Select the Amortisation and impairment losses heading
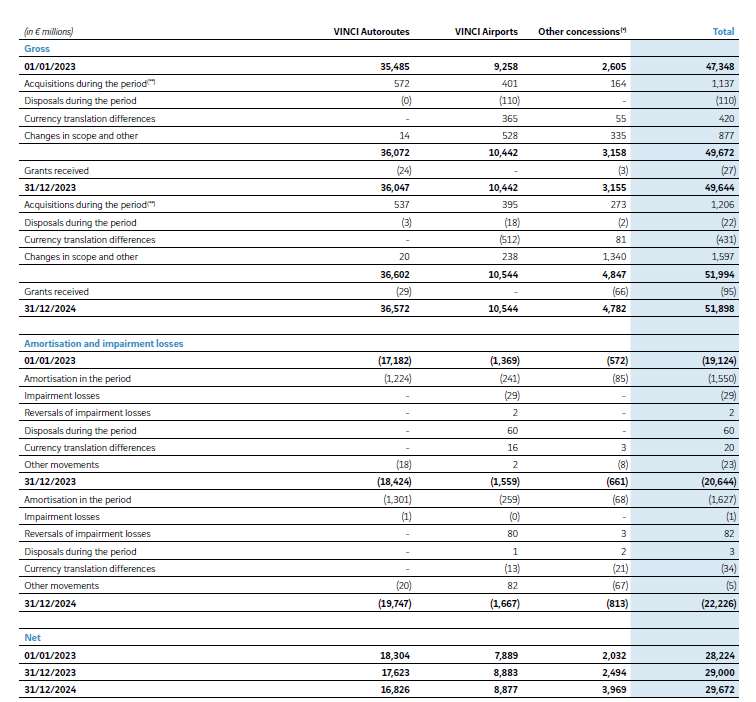Screen dimensions: 756x702 point(103,343)
